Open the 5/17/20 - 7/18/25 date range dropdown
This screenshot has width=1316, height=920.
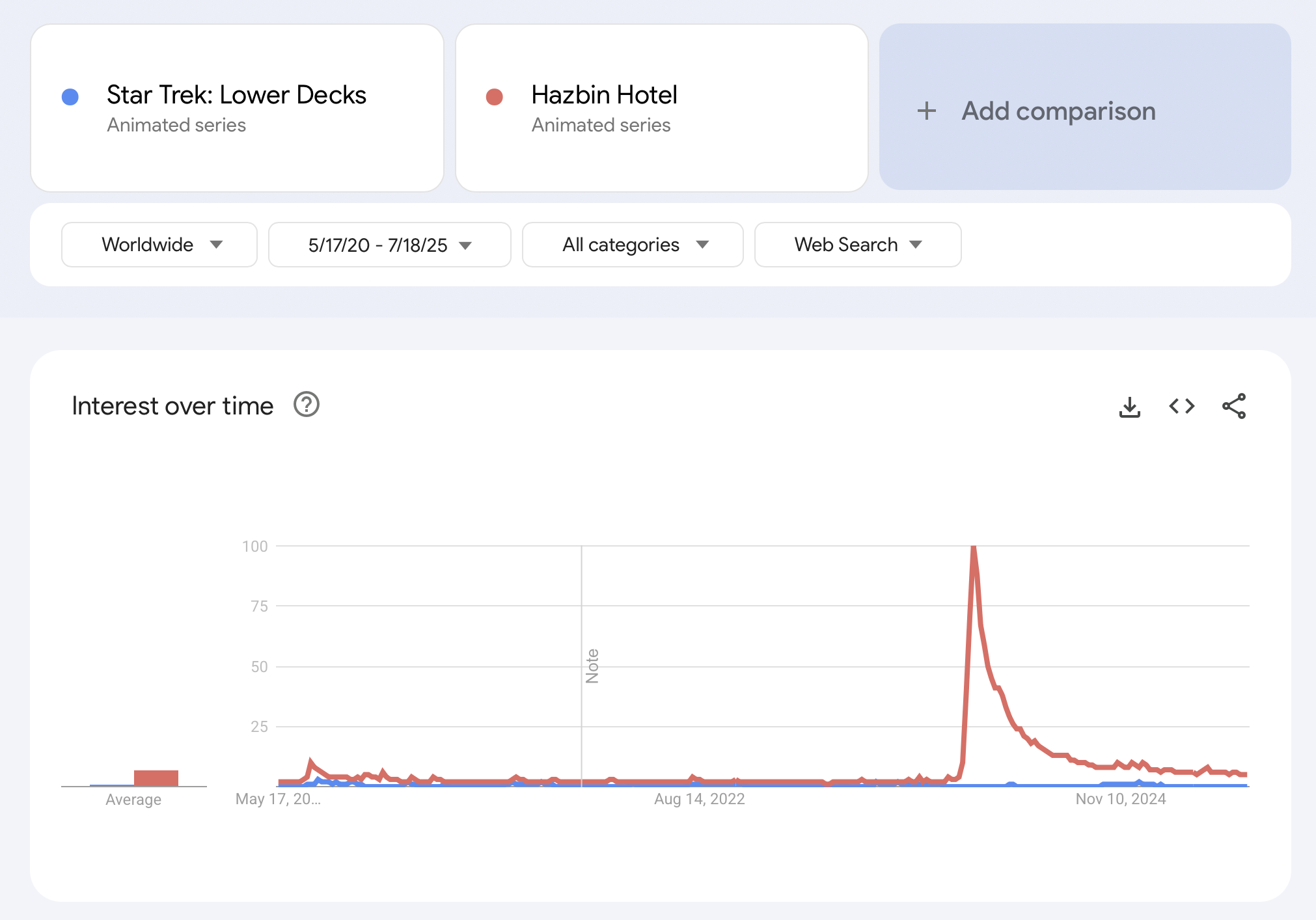(x=390, y=245)
